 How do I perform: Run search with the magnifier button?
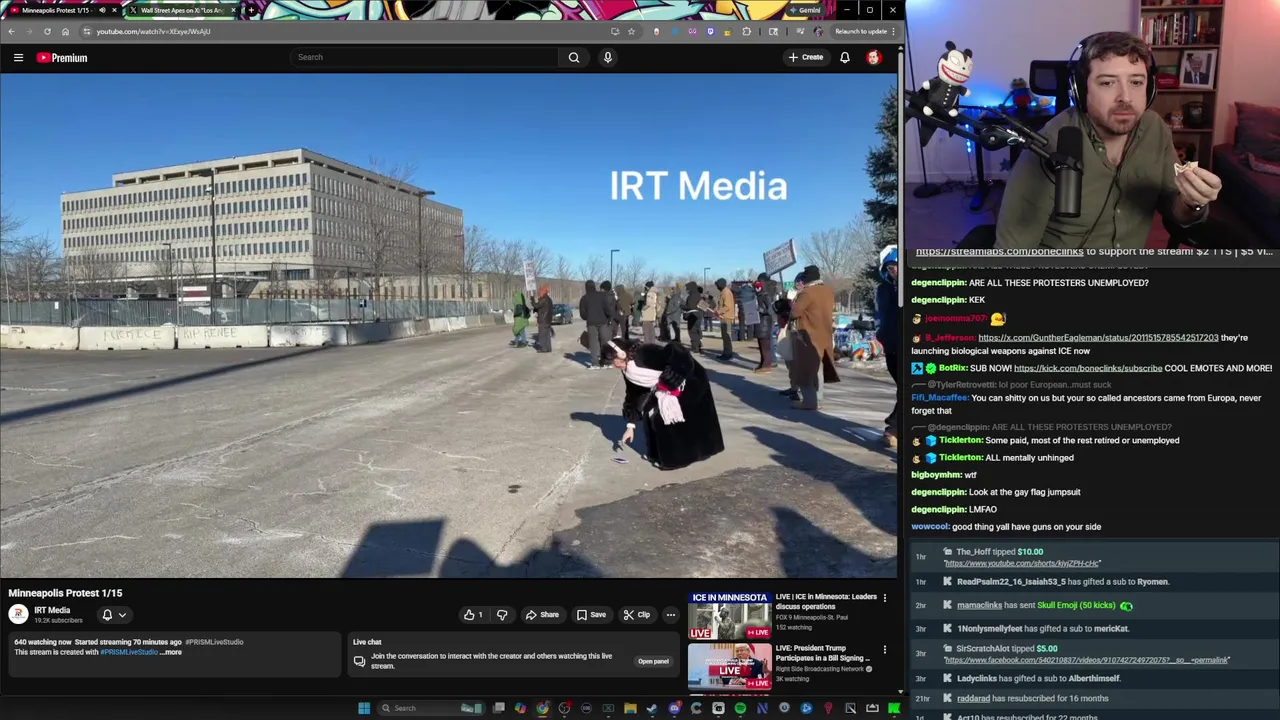[574, 57]
